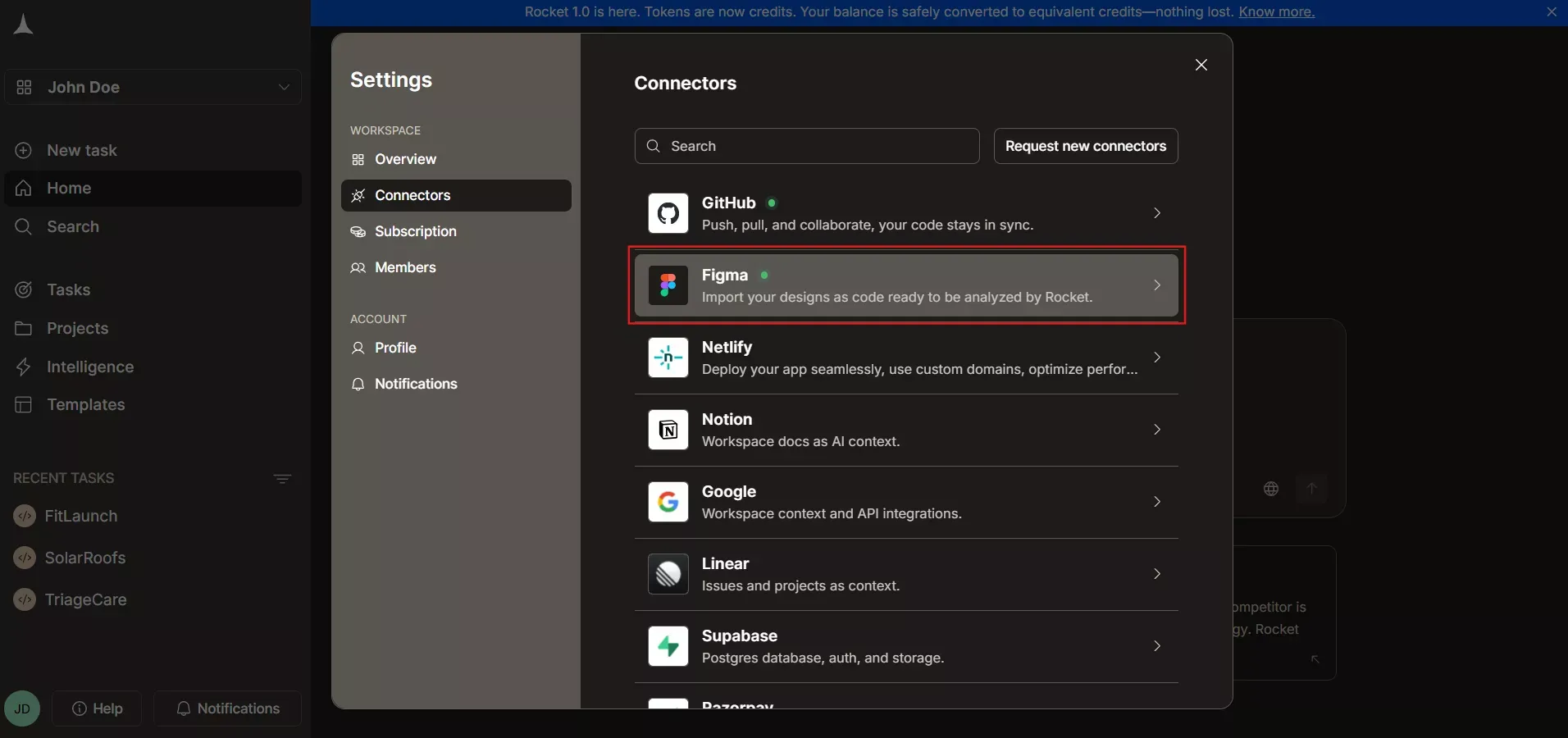Click the upward arrow send button

(x=1312, y=489)
